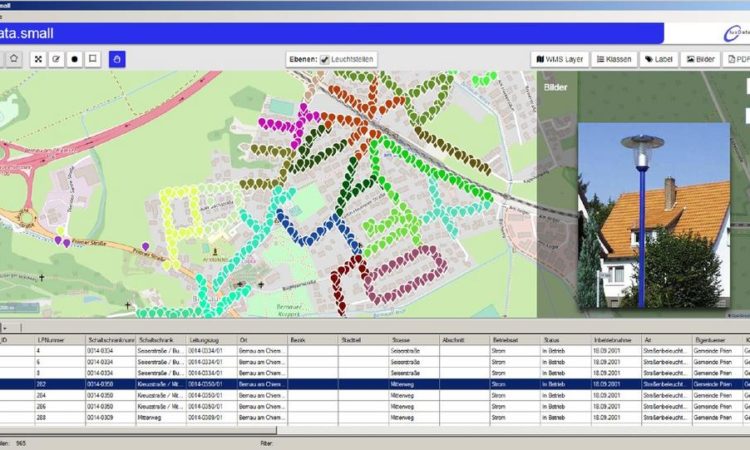The width and height of the screenshot is (750, 450).
Task: Click the Eigentuemer column header
Action: tap(717, 340)
